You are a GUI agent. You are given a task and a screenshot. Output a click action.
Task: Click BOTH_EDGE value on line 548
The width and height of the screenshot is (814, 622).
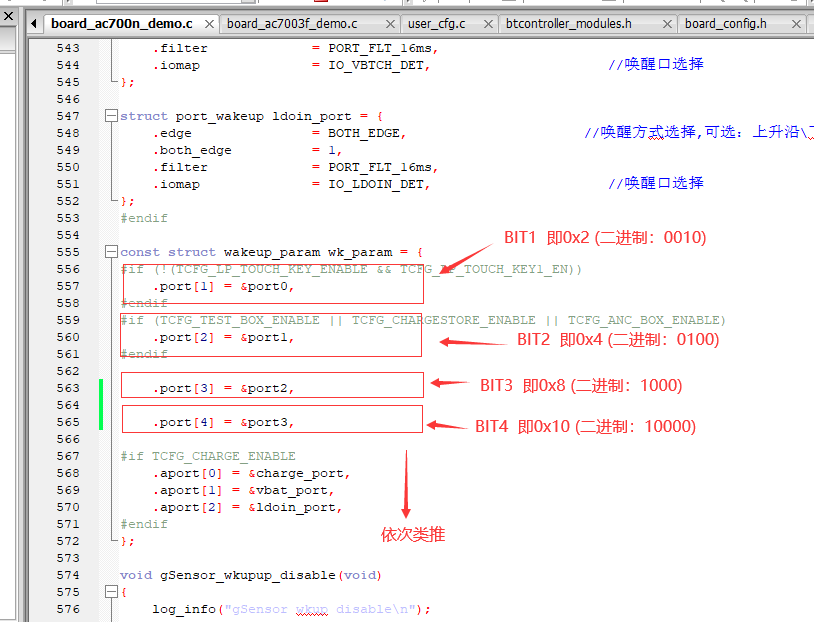(363, 133)
